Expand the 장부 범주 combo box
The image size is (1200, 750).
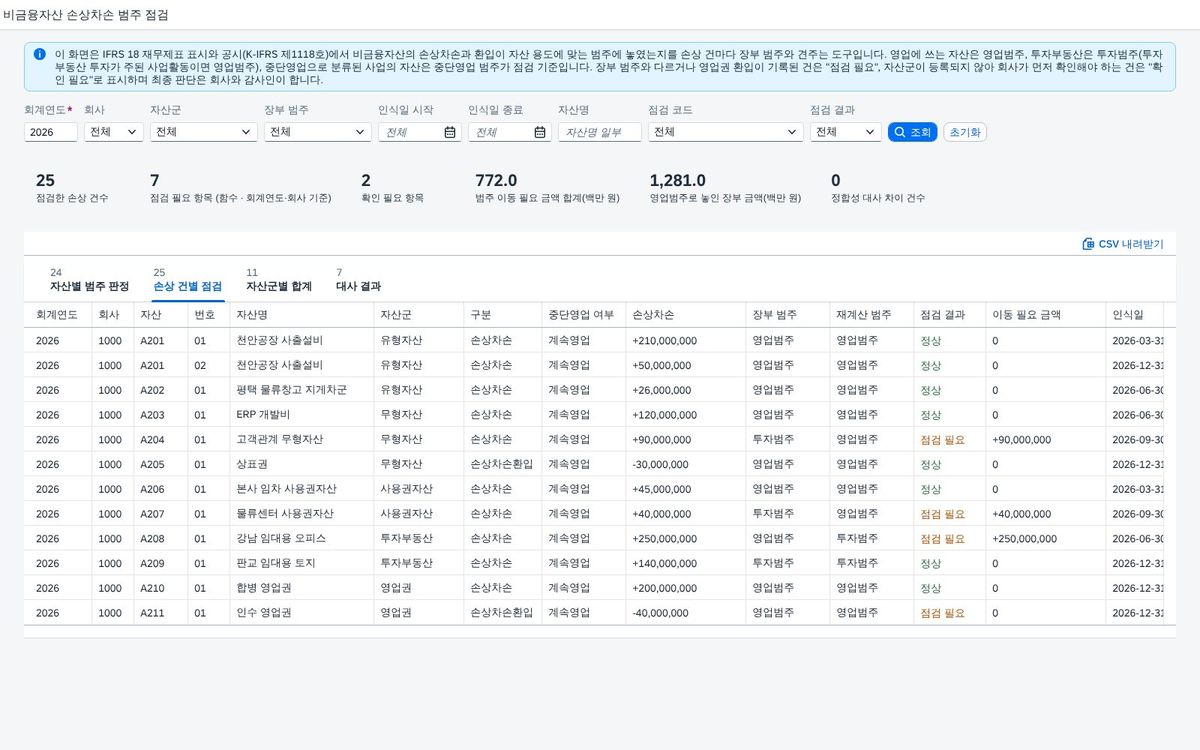click(x=318, y=132)
